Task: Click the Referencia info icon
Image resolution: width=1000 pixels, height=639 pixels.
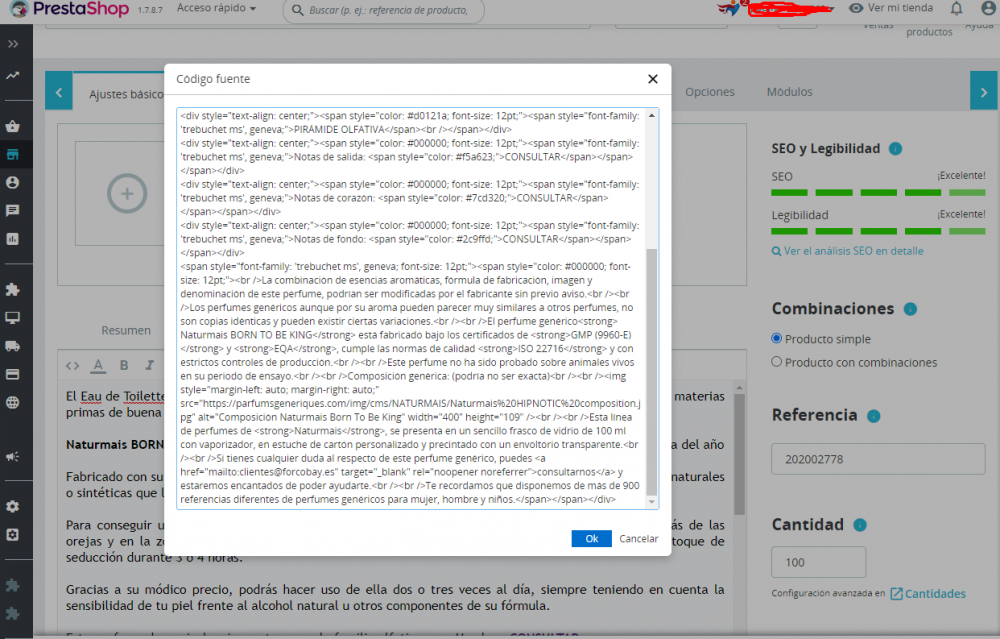Action: [874, 416]
